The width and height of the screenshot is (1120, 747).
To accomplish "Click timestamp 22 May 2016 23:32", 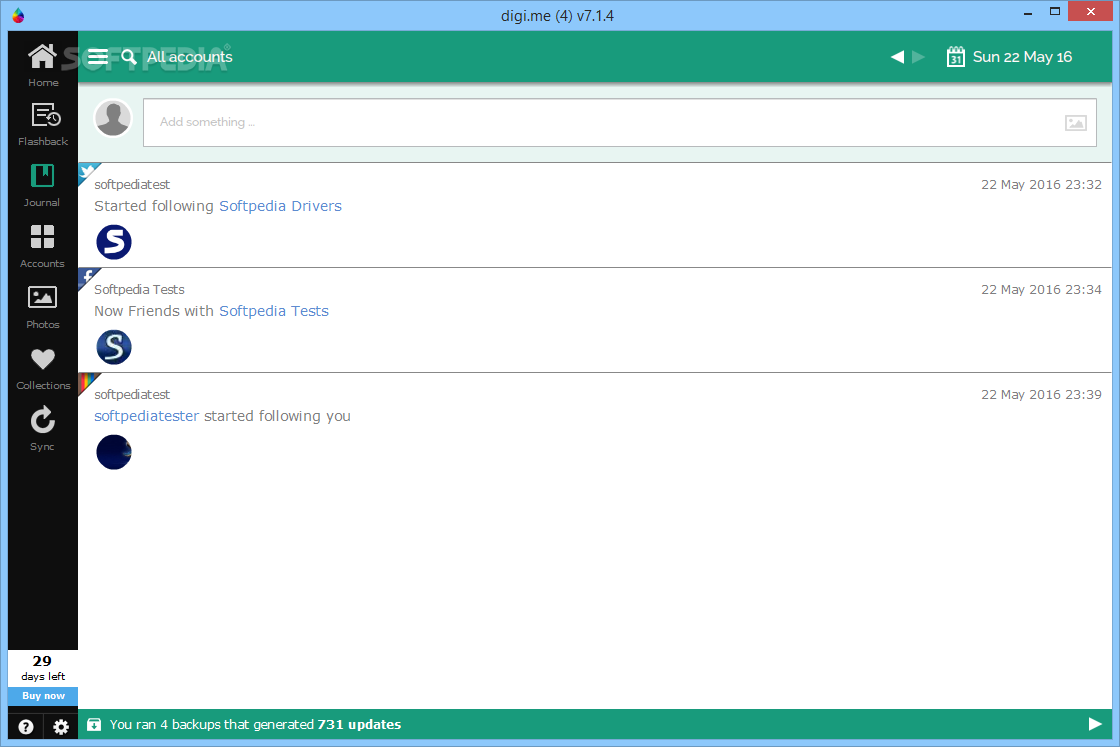I will pyautogui.click(x=1041, y=184).
